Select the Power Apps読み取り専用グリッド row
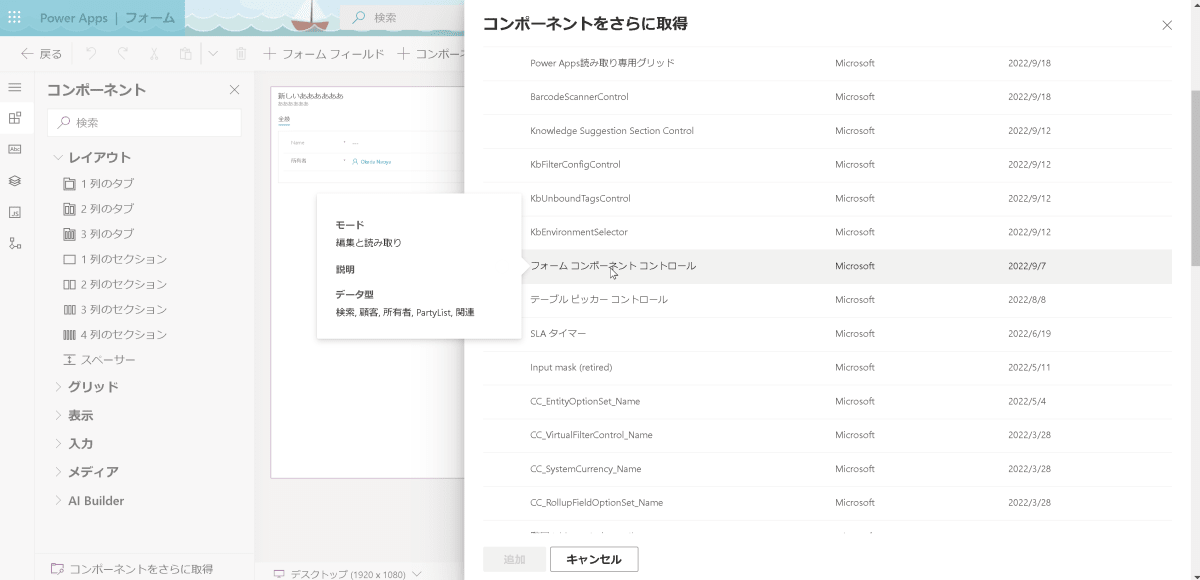Image resolution: width=1200 pixels, height=580 pixels. tap(827, 63)
